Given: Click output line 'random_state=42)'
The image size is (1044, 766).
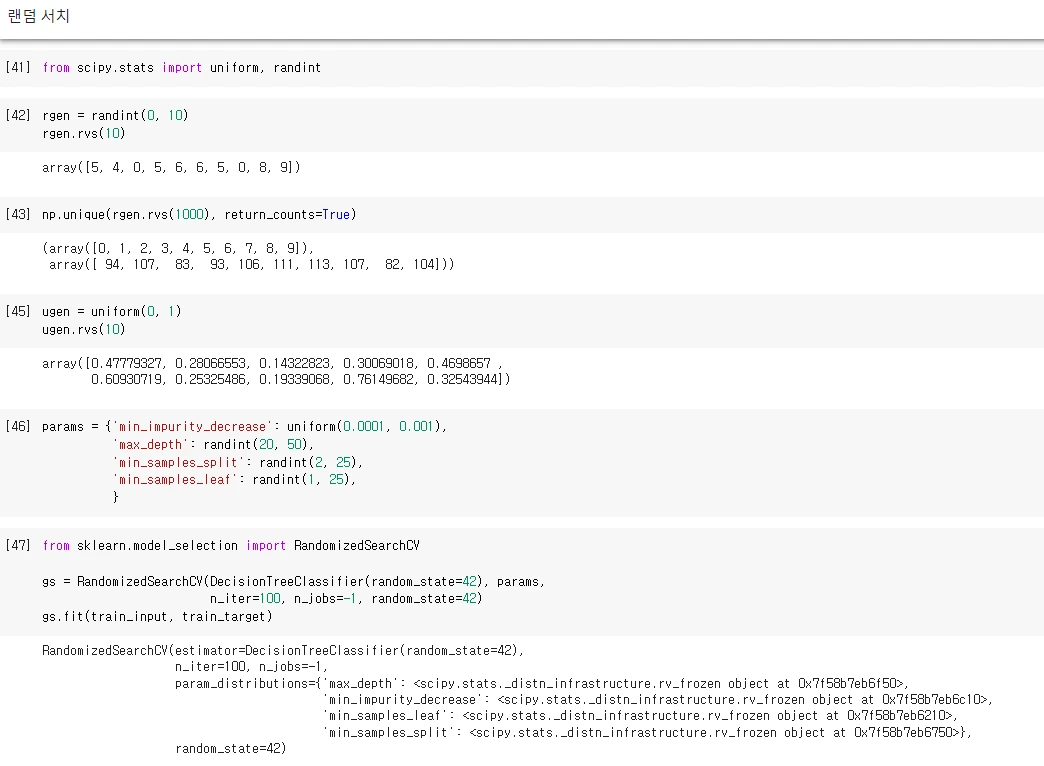Looking at the screenshot, I should click(231, 749).
